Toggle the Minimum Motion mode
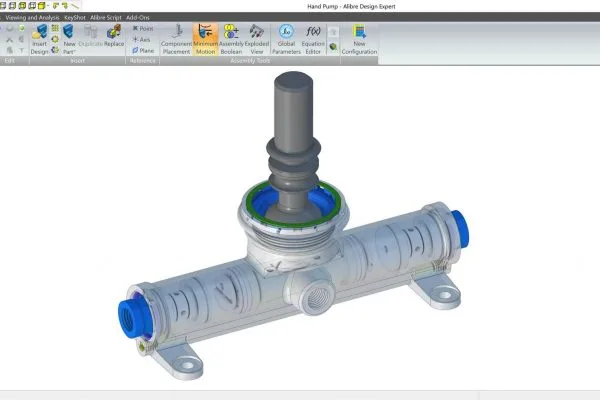600x400 pixels. pos(205,39)
